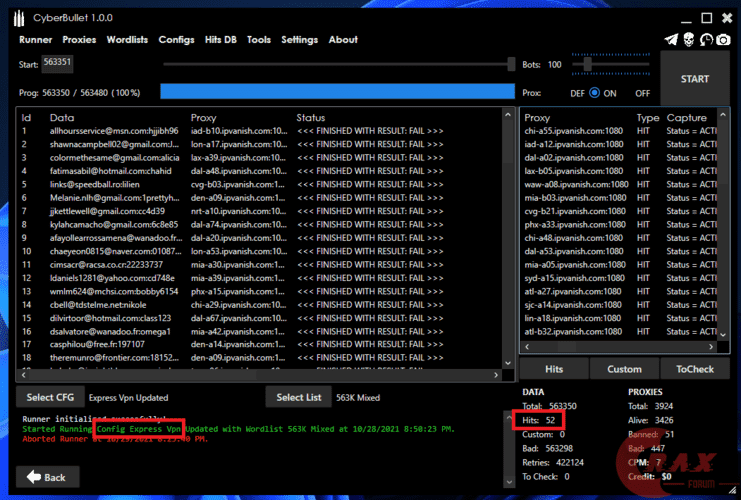This screenshot has height=500, width=741.
Task: Click the Type column header in hits list
Action: tap(647, 118)
